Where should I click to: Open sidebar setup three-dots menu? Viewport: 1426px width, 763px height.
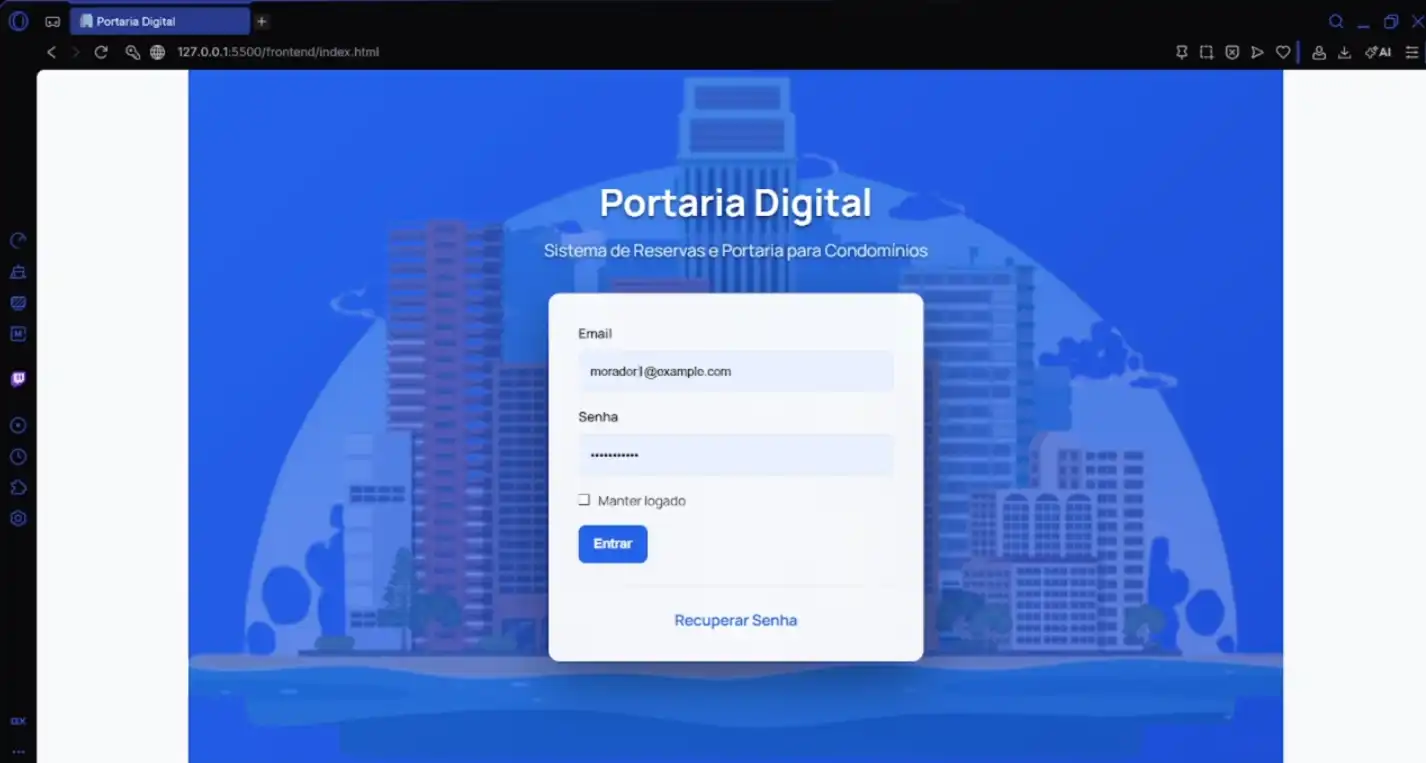pyautogui.click(x=18, y=751)
